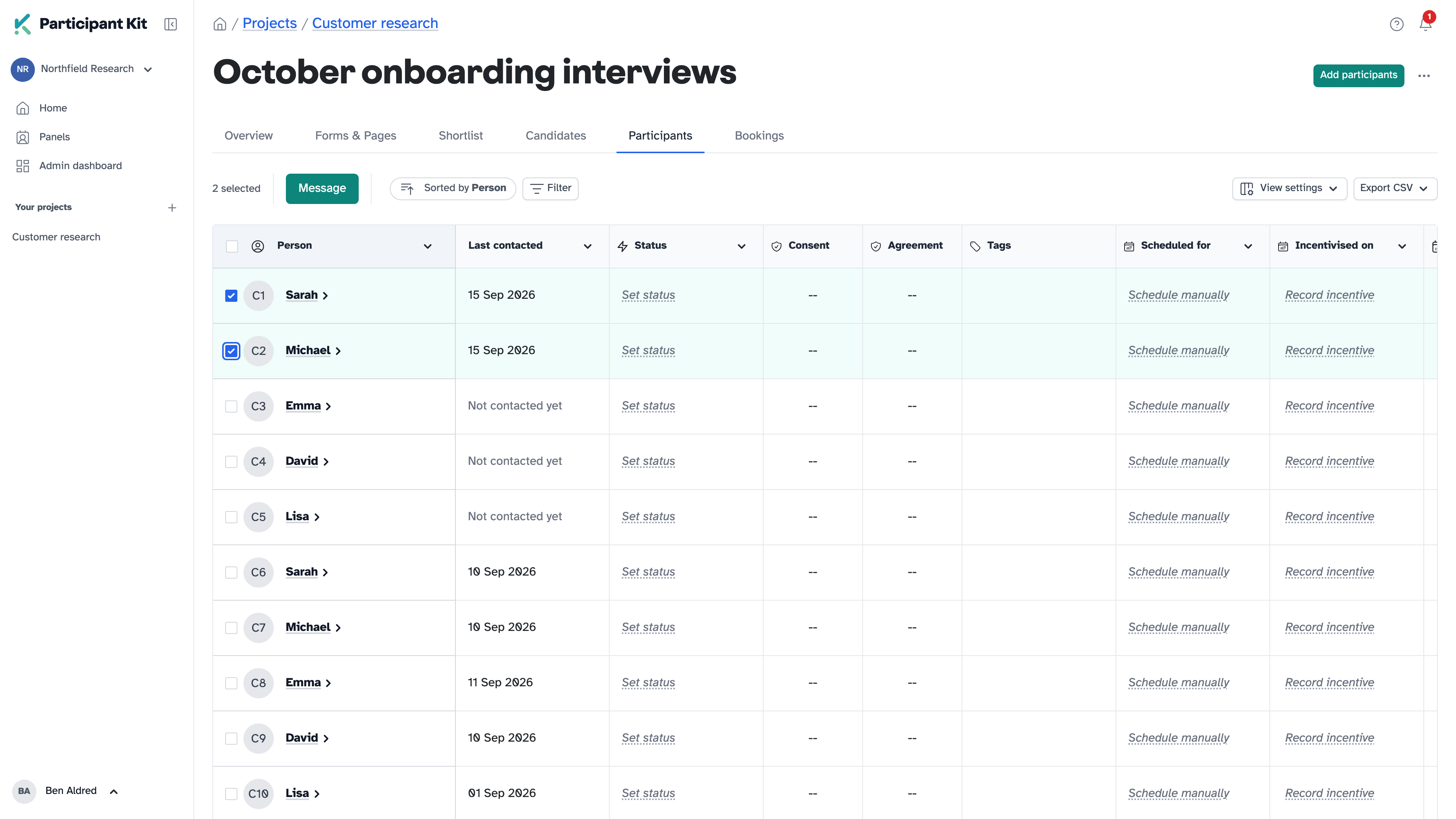Image resolution: width=1456 pixels, height=819 pixels.
Task: Click the BA user avatar
Action: (24, 791)
